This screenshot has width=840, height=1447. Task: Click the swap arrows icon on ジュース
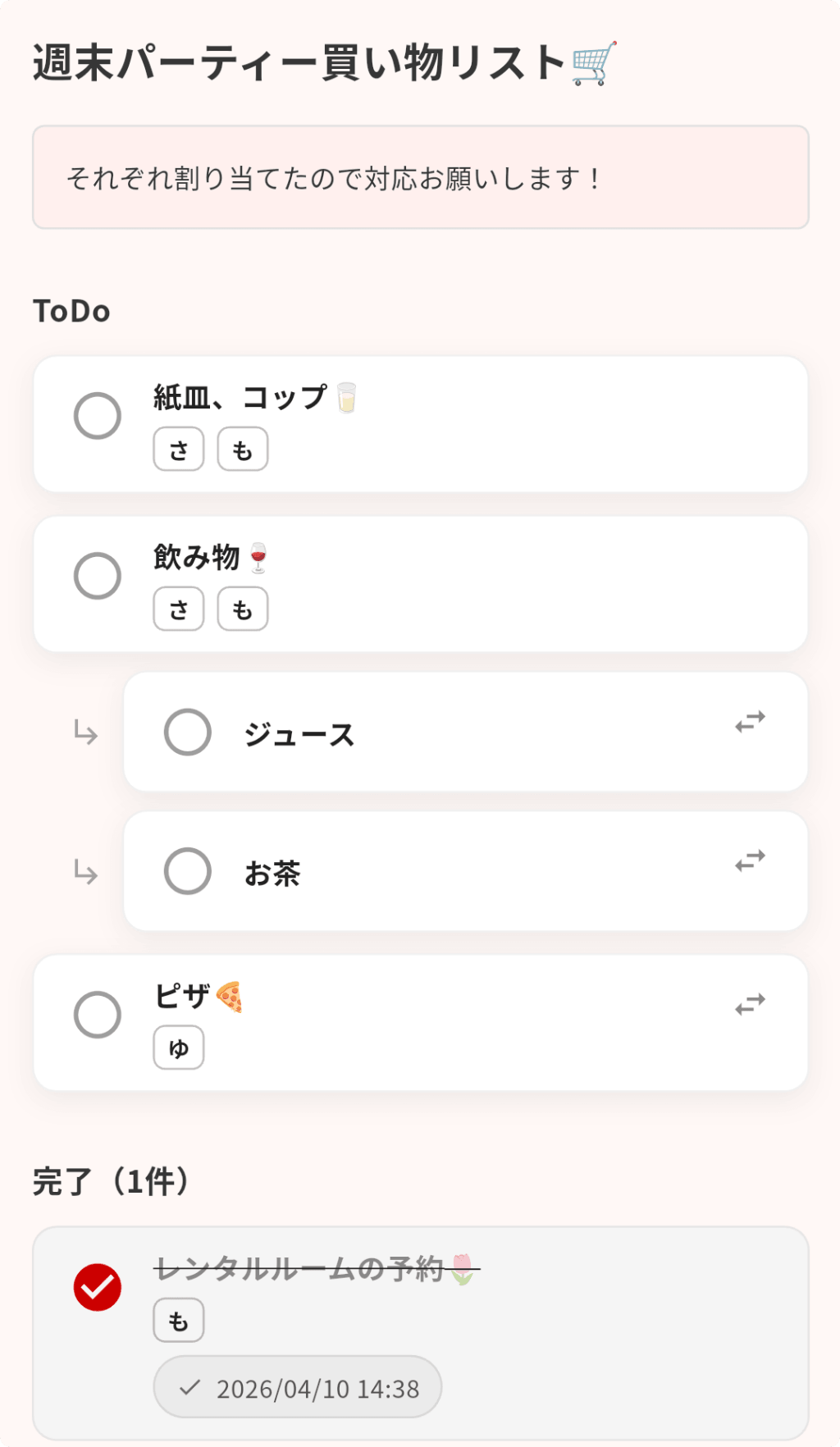pos(750,721)
